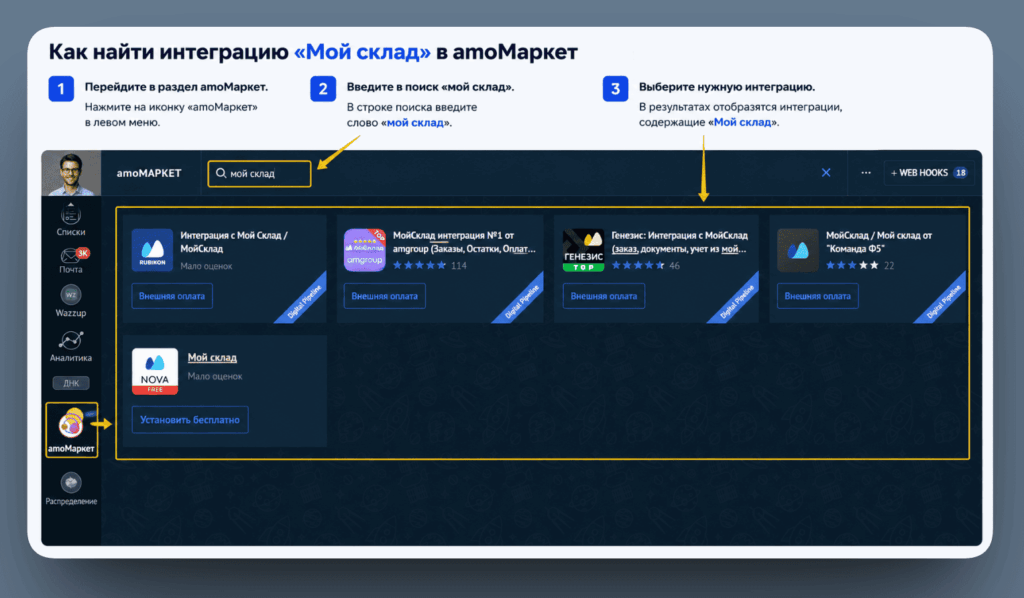Click the magnifier icon in search field
Image resolution: width=1024 pixels, height=598 pixels.
(x=221, y=173)
